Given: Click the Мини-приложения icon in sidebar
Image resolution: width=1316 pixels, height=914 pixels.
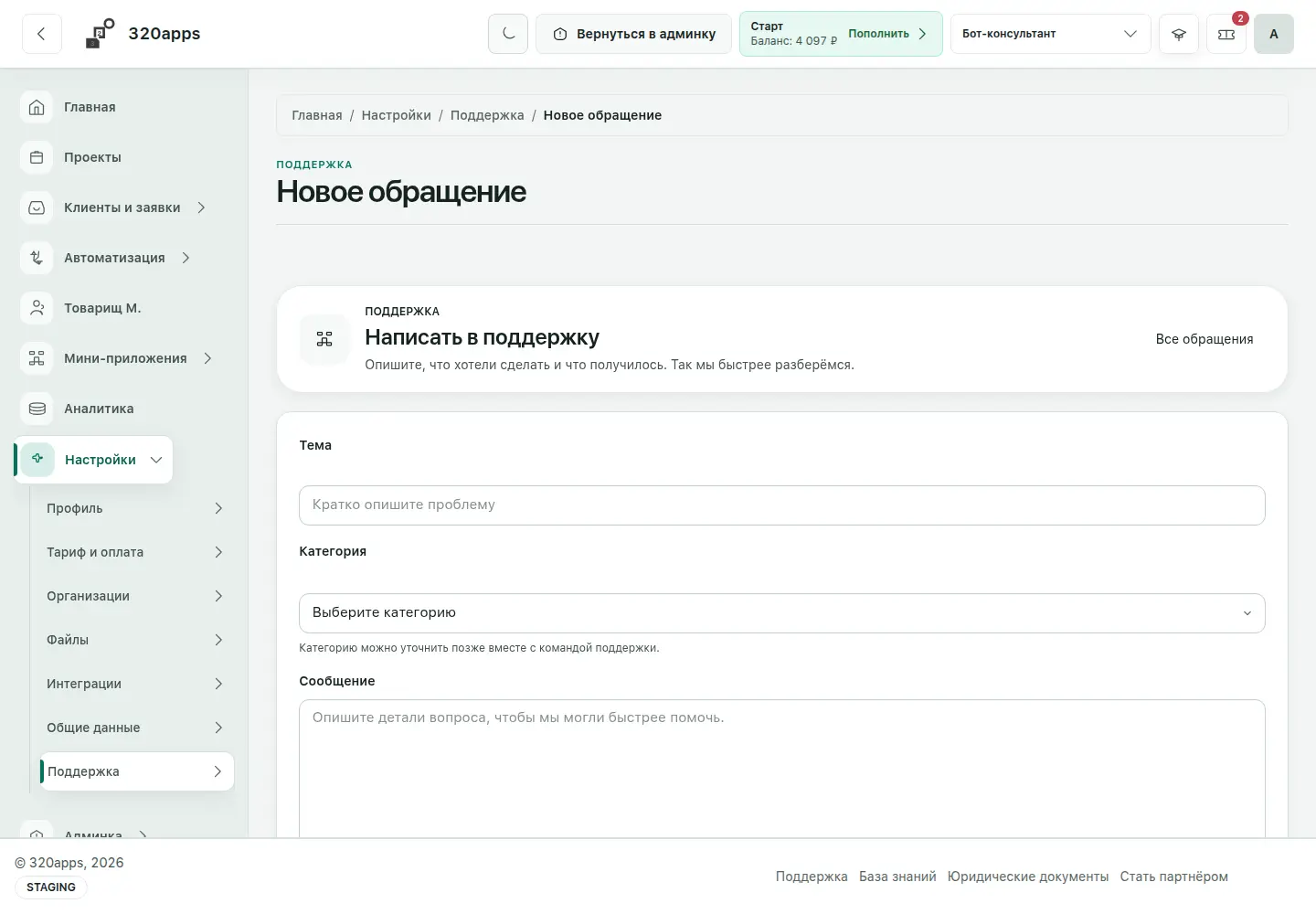Looking at the screenshot, I should point(37,358).
